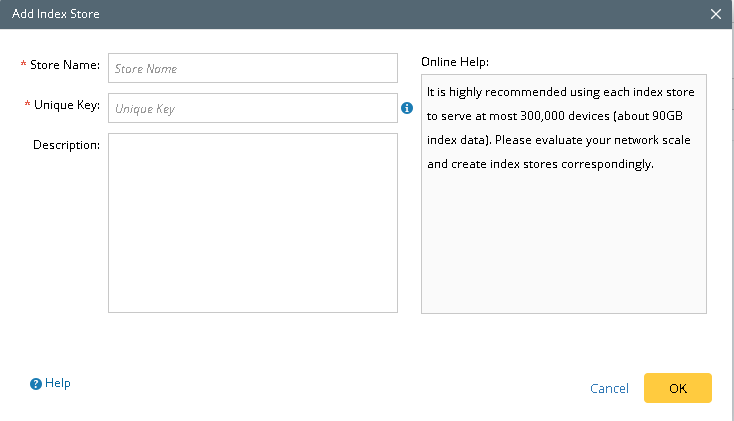This screenshot has height=421, width=734.
Task: Cancel adding the index store
Action: [609, 388]
